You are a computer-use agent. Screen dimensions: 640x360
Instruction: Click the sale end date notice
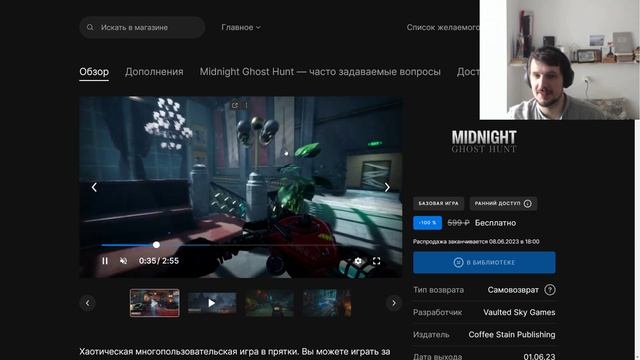(x=476, y=242)
